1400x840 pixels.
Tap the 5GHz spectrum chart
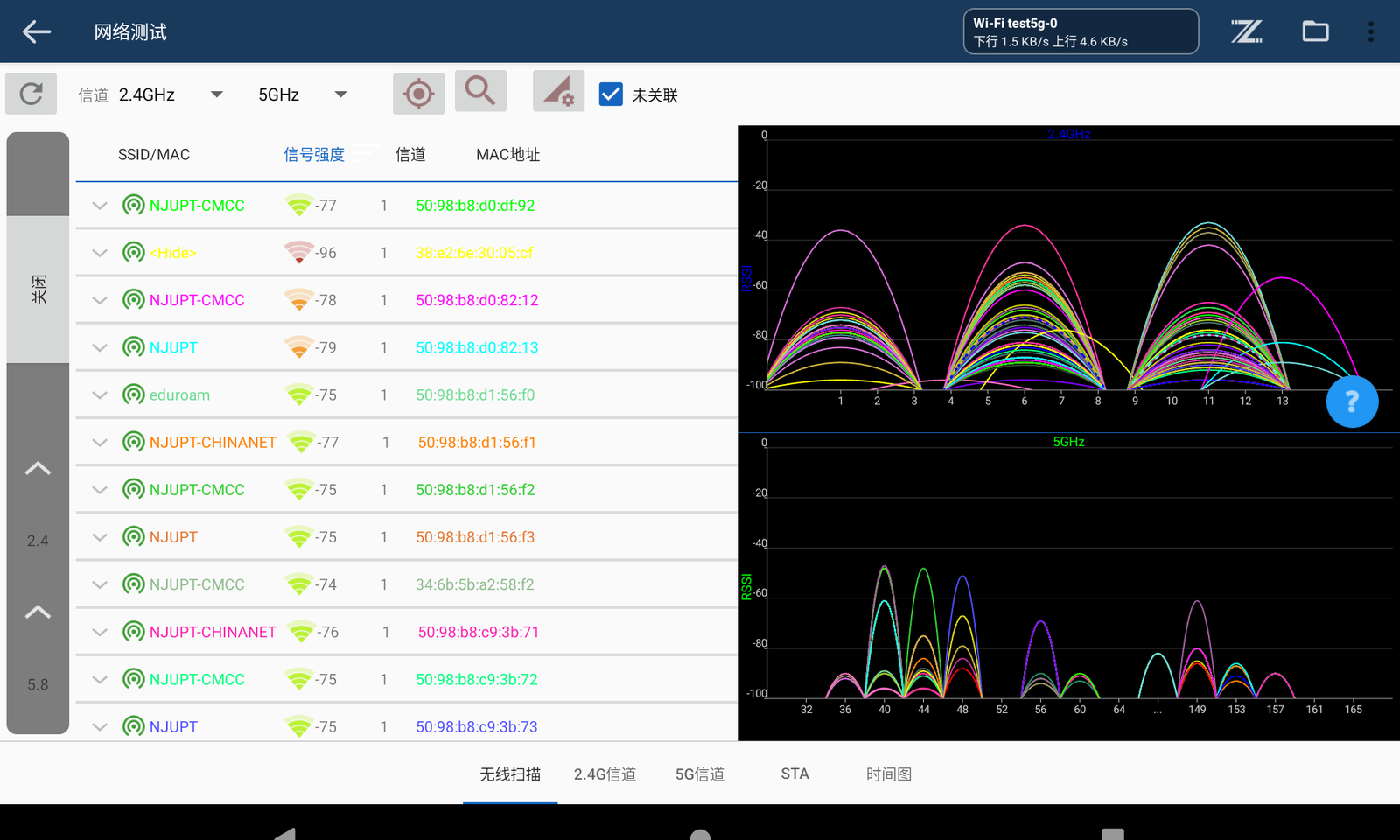click(x=1068, y=586)
